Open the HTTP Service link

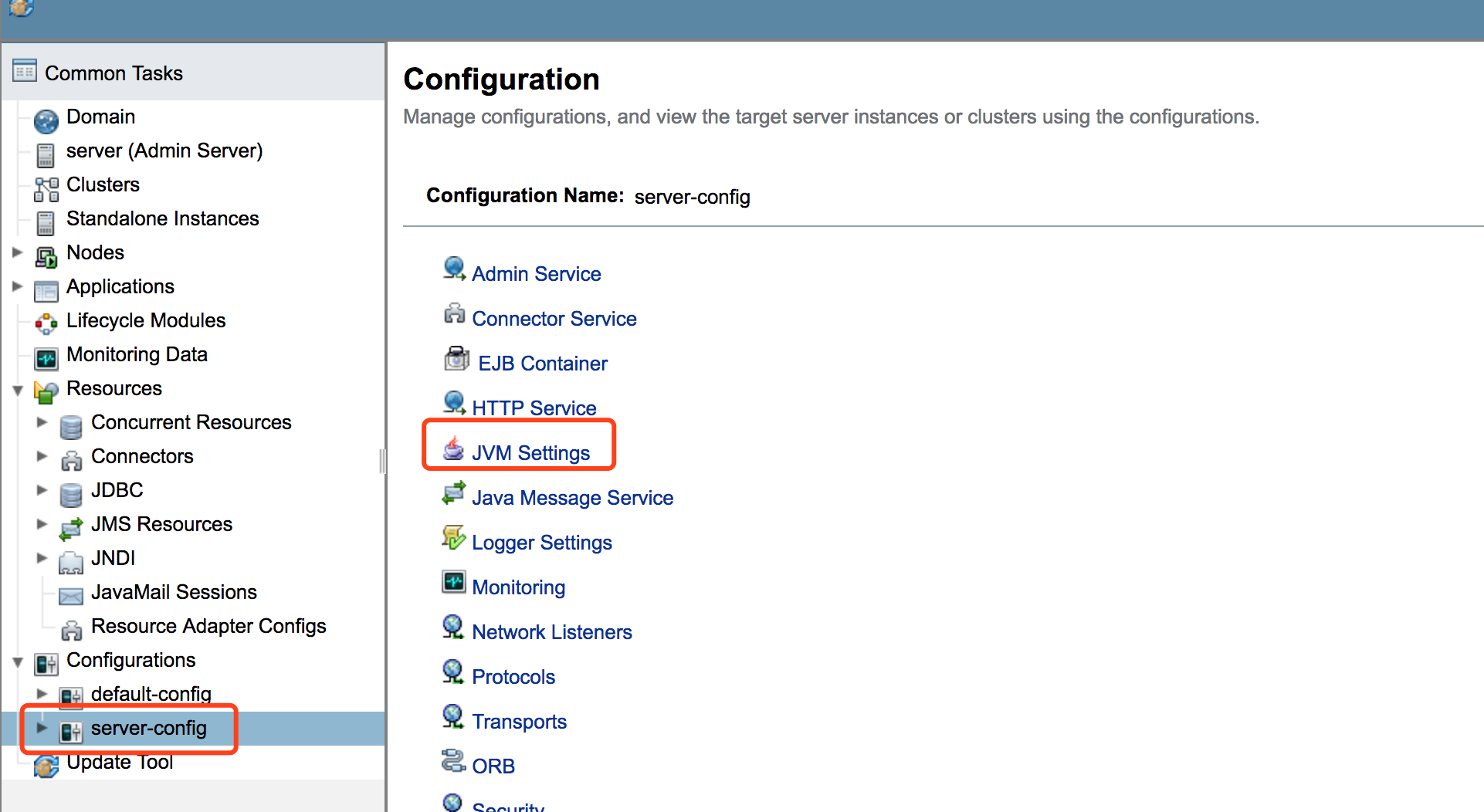534,408
